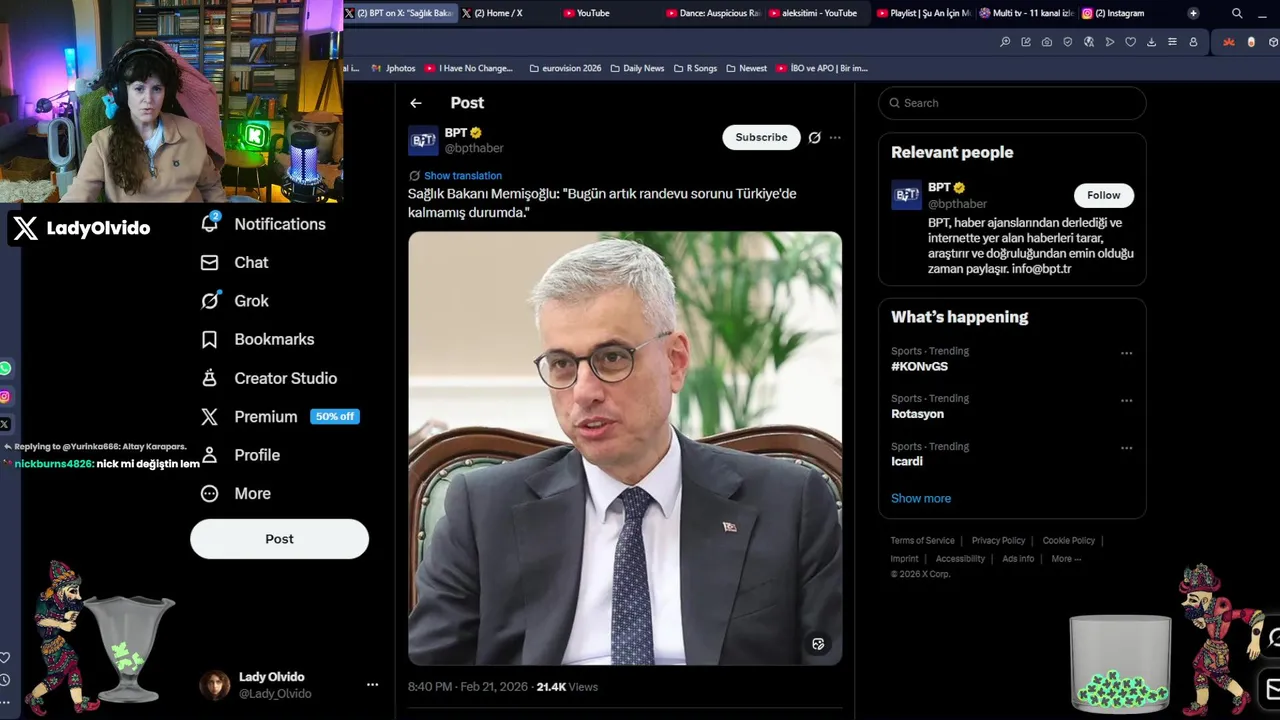Open Accessibility footer link

click(960, 559)
